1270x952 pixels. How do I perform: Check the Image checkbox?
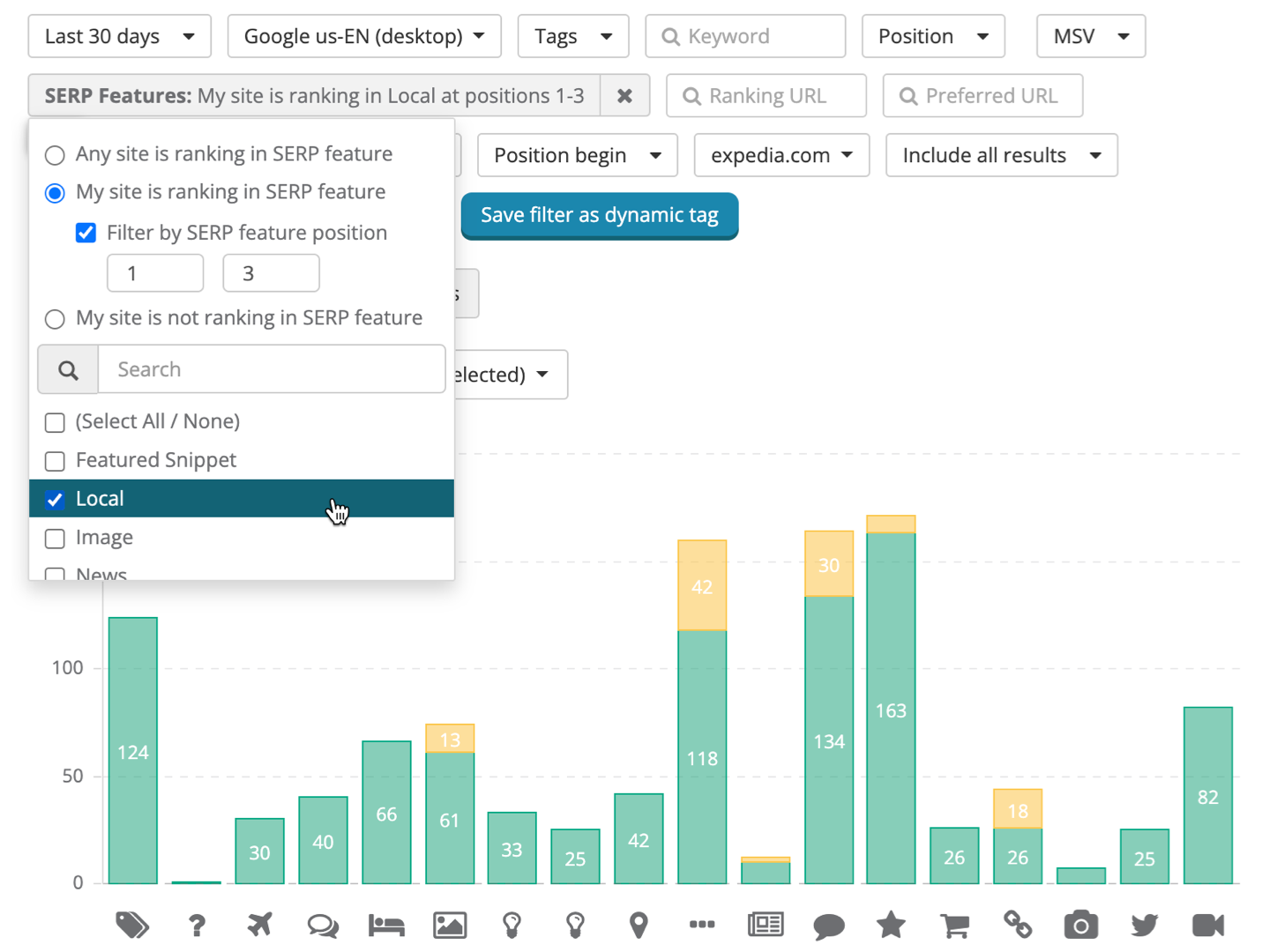[x=55, y=539]
